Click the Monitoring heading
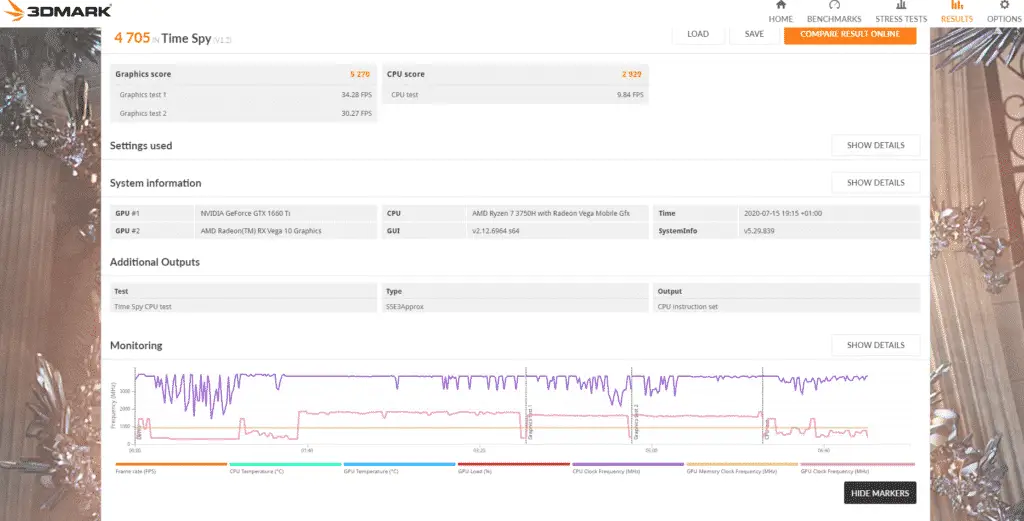1024x521 pixels. [x=136, y=345]
